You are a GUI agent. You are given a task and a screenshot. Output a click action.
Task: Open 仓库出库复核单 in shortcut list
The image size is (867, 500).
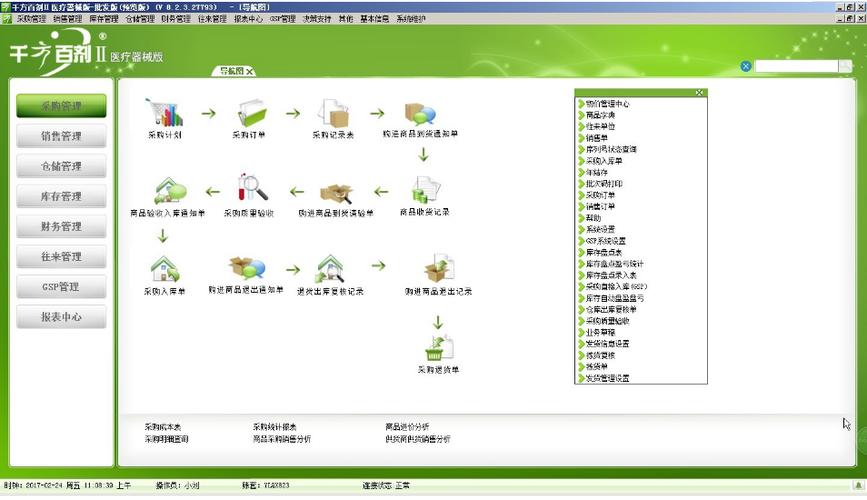[x=611, y=309]
